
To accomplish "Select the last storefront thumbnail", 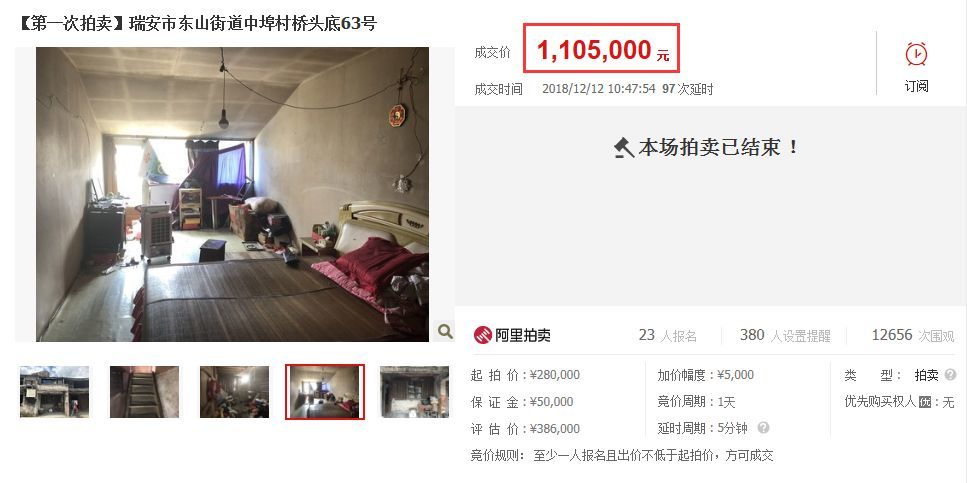I will pos(414,392).
